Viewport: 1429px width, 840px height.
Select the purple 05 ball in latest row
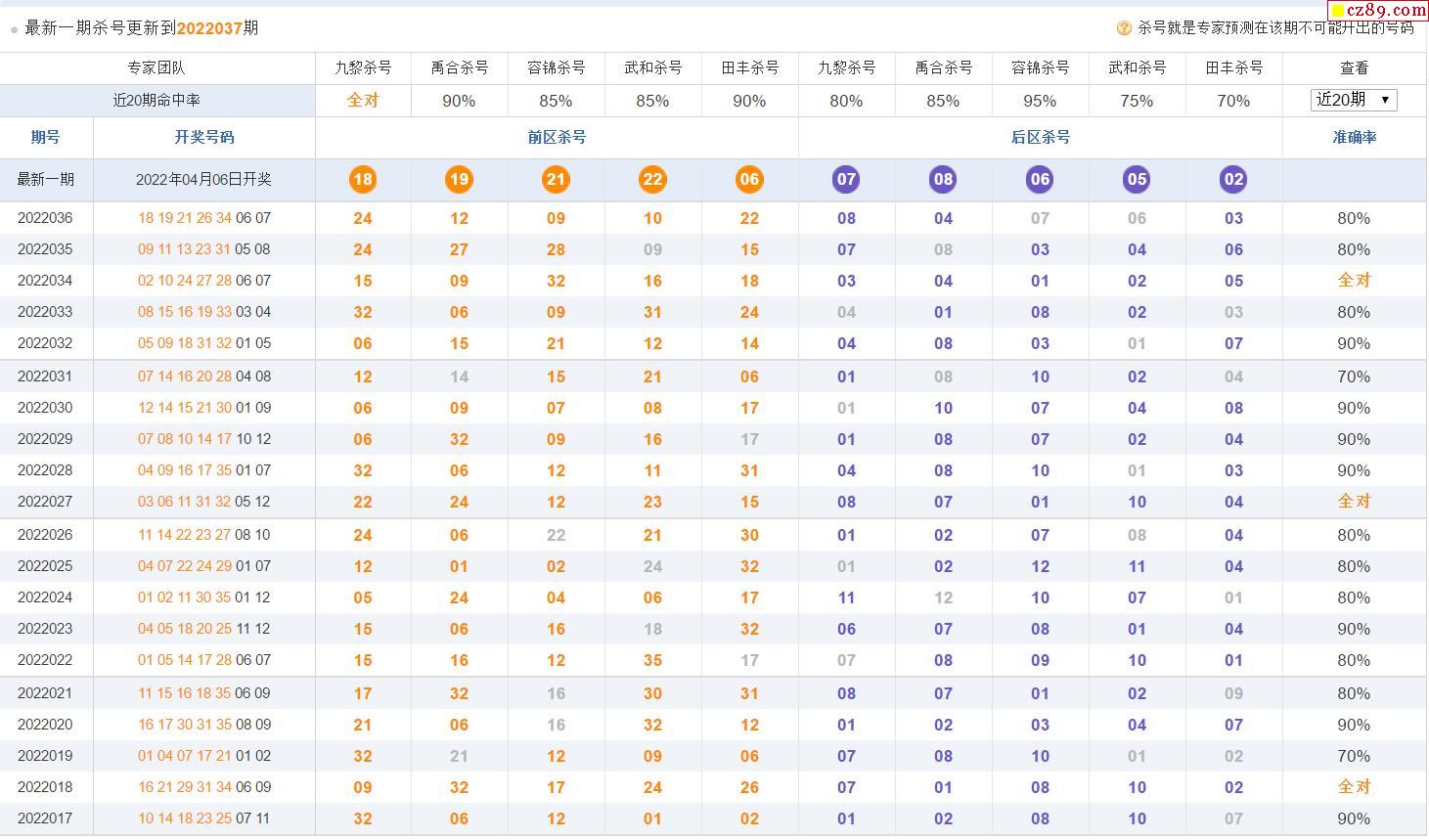click(x=1137, y=179)
